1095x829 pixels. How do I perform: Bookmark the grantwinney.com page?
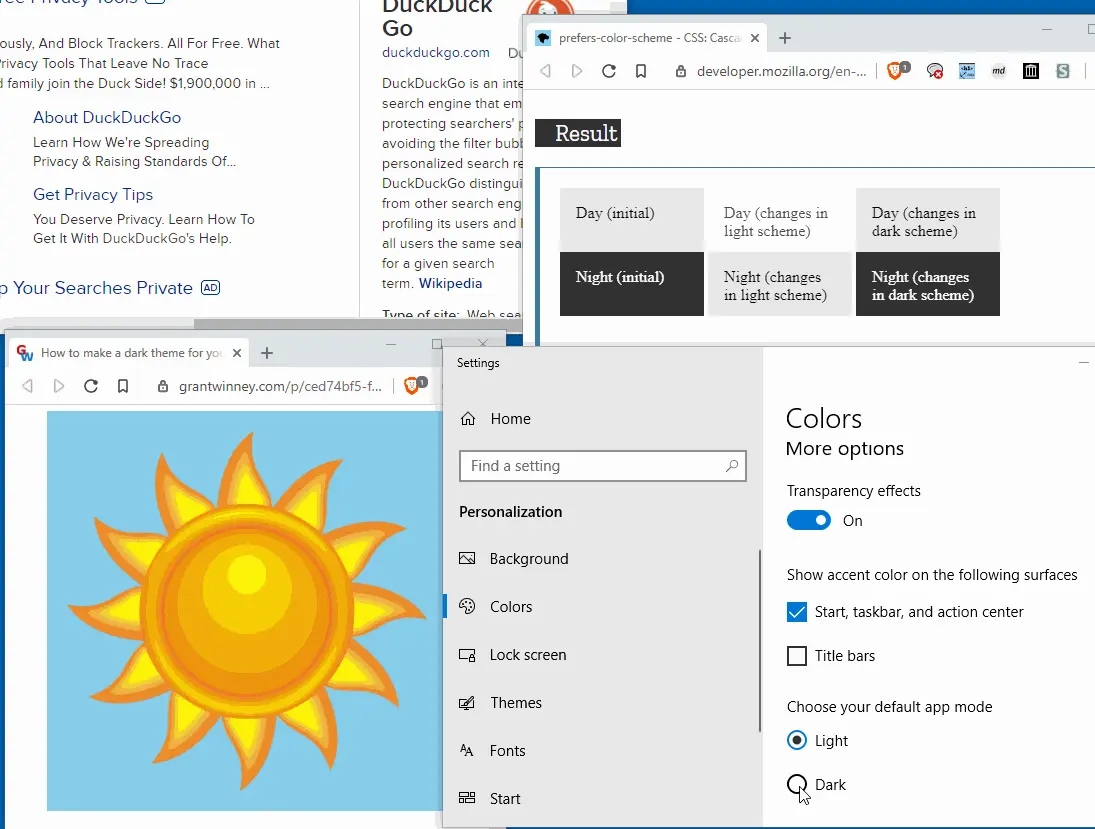123,386
